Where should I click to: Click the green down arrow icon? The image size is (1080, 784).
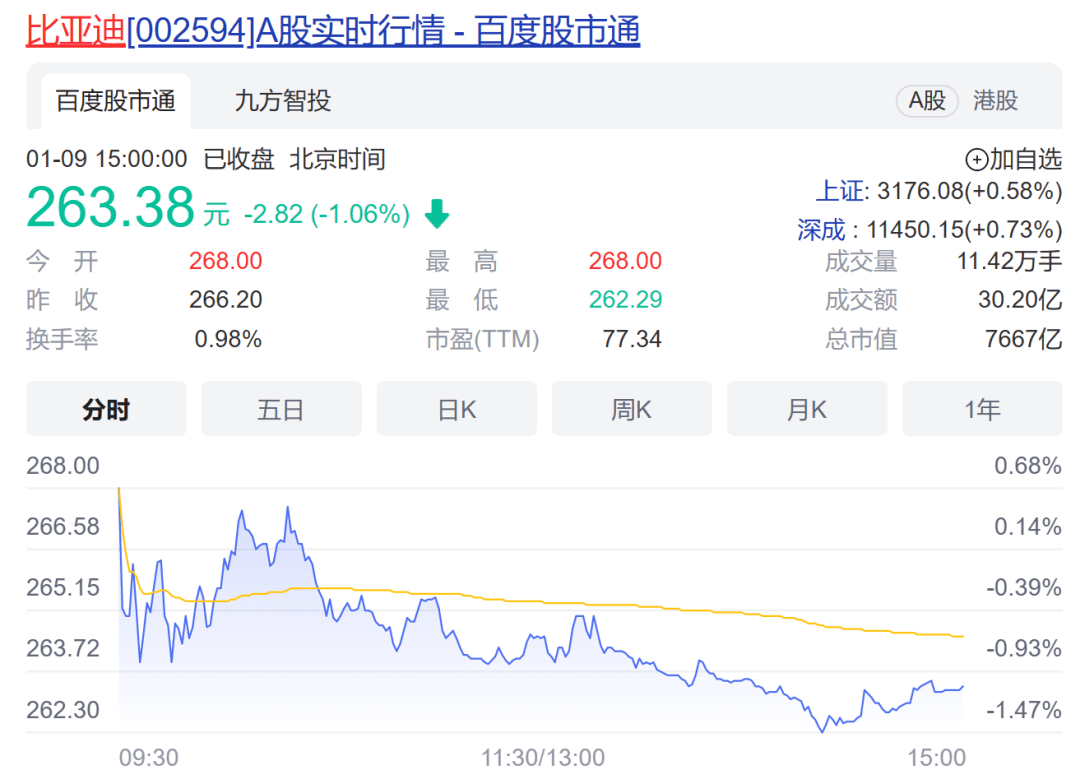tap(437, 214)
